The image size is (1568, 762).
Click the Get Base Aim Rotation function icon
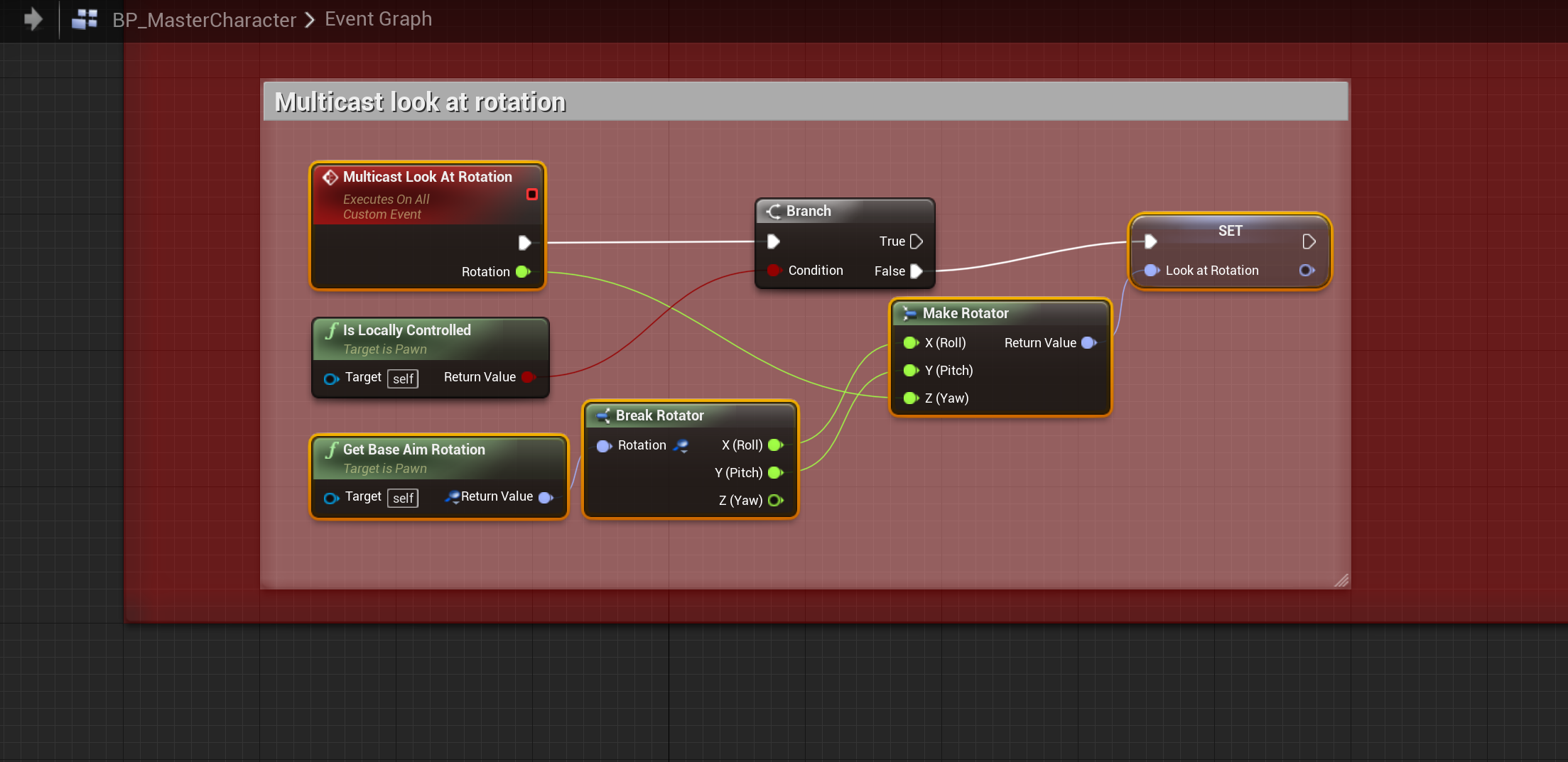pos(332,450)
